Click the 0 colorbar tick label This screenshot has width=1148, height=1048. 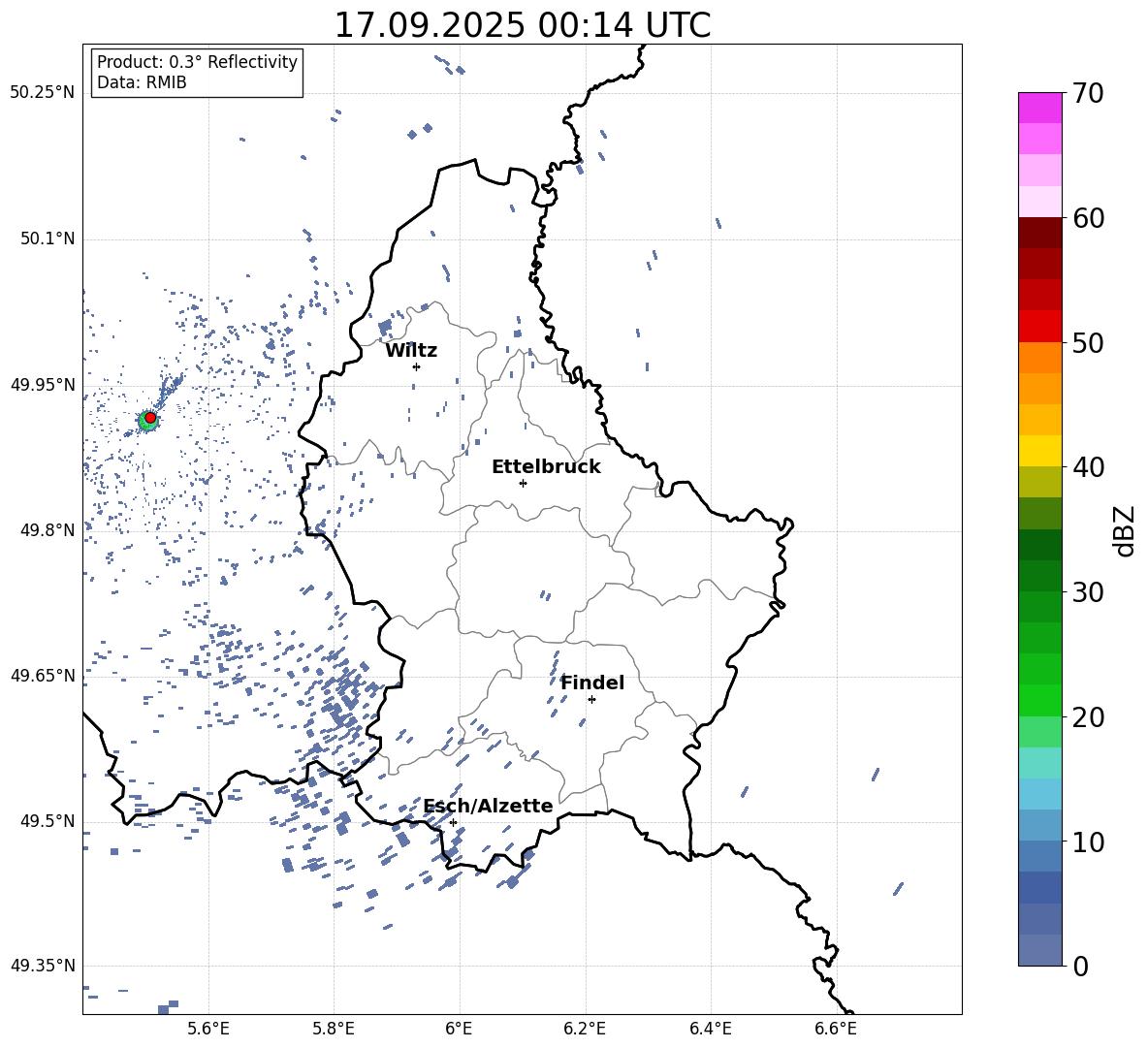(1080, 966)
